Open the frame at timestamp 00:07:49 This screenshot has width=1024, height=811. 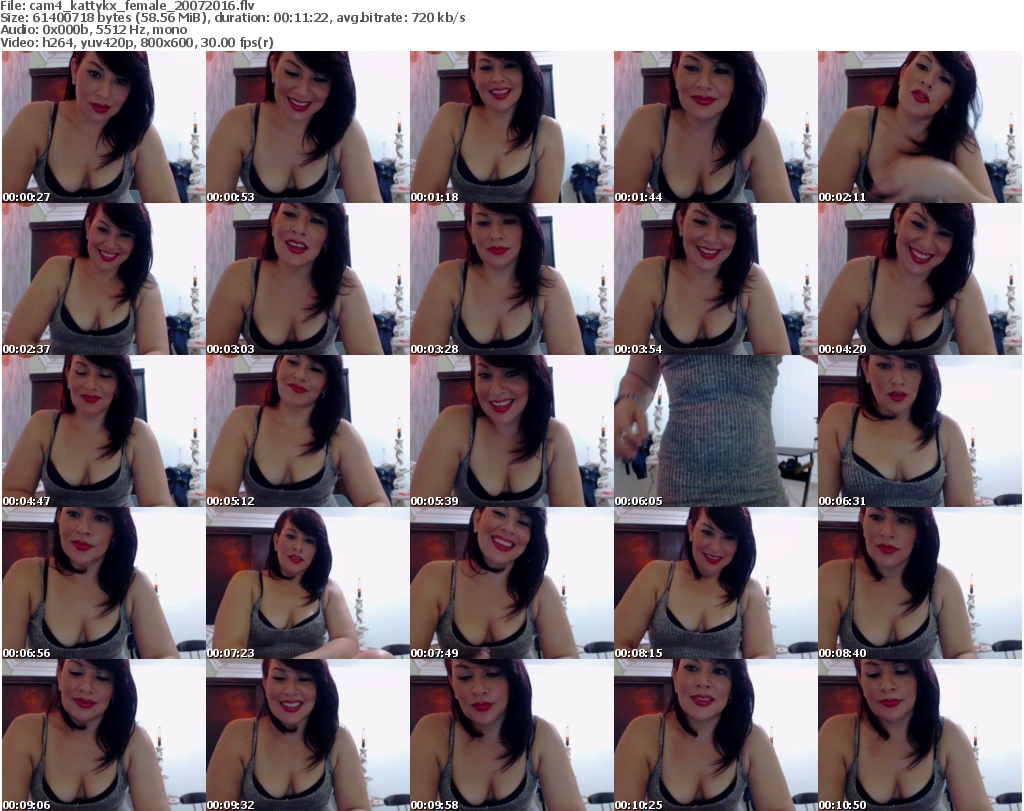[511, 583]
